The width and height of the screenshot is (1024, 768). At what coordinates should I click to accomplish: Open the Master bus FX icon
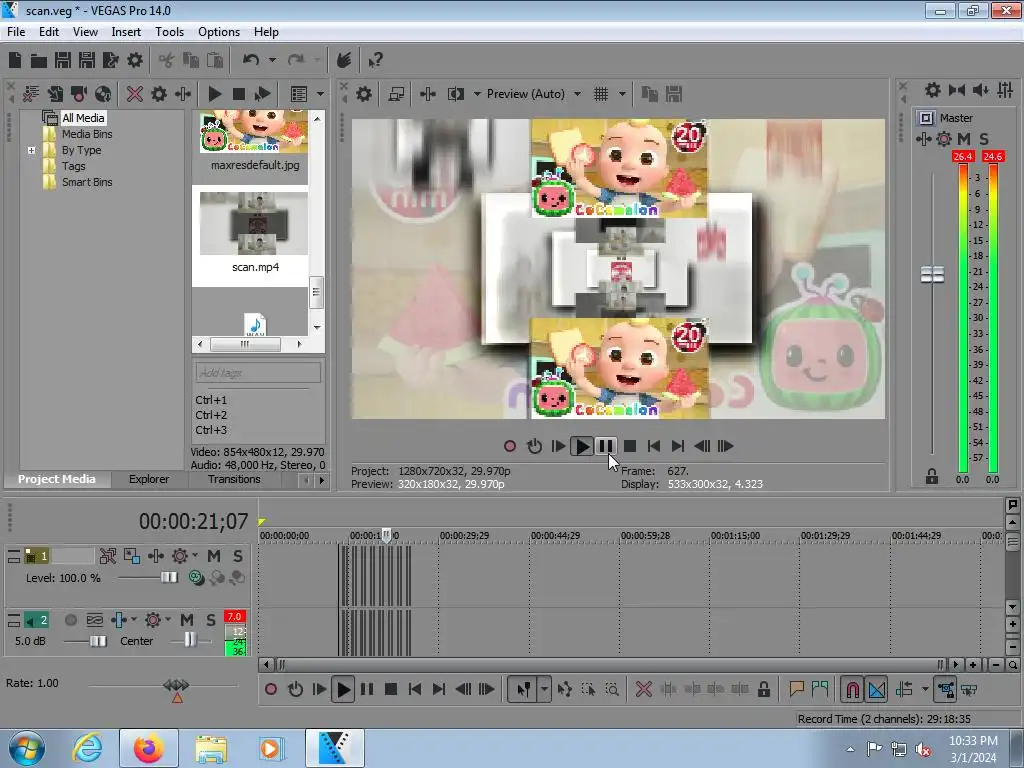point(923,138)
